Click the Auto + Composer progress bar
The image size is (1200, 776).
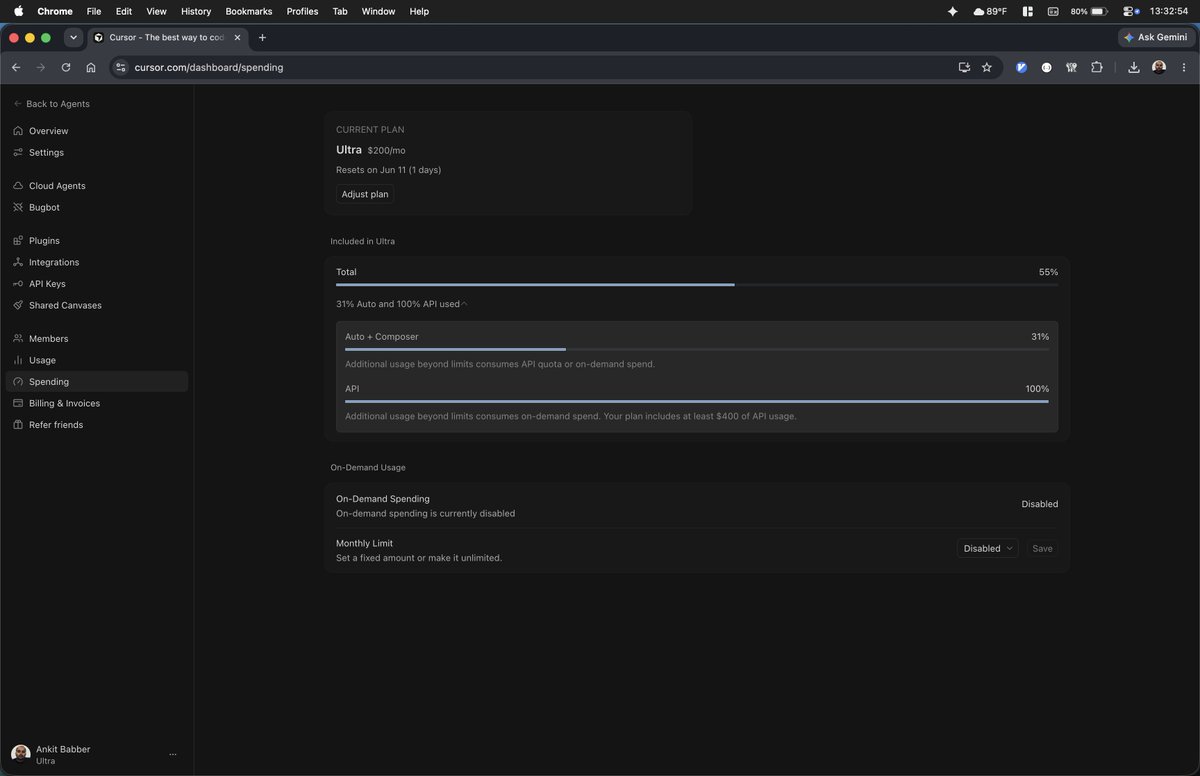click(x=697, y=349)
